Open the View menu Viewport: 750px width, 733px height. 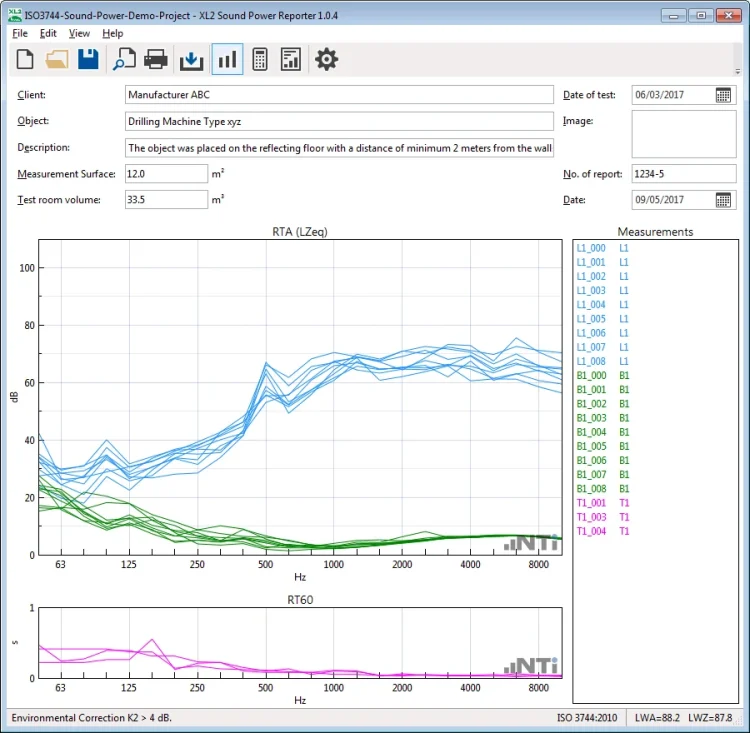tap(79, 33)
